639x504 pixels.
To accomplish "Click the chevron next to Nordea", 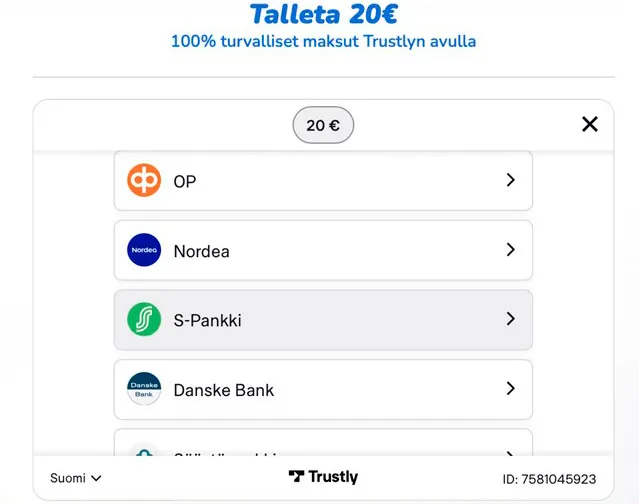I will pyautogui.click(x=510, y=250).
